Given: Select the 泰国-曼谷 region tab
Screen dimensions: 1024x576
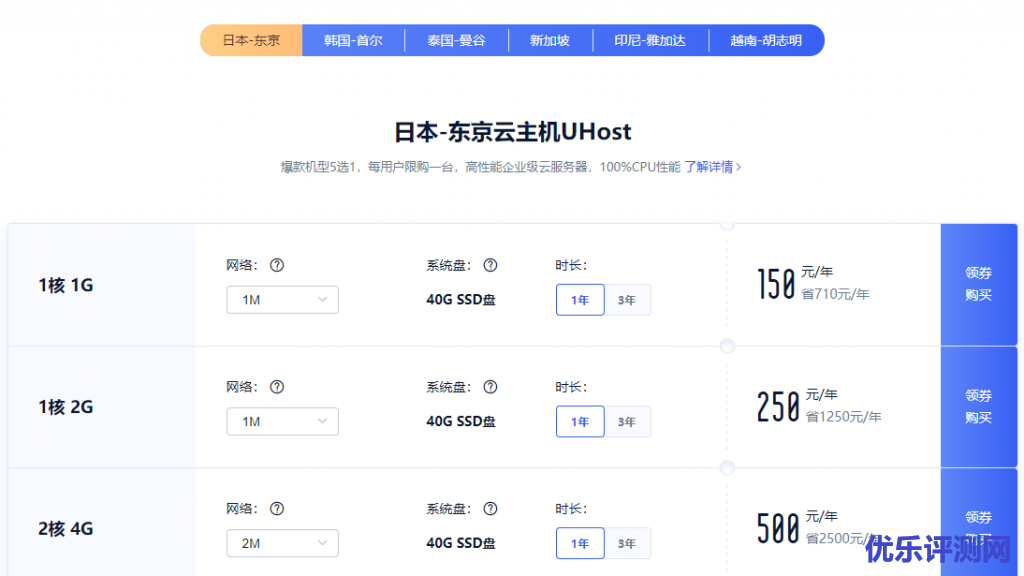Looking at the screenshot, I should pyautogui.click(x=456, y=41).
